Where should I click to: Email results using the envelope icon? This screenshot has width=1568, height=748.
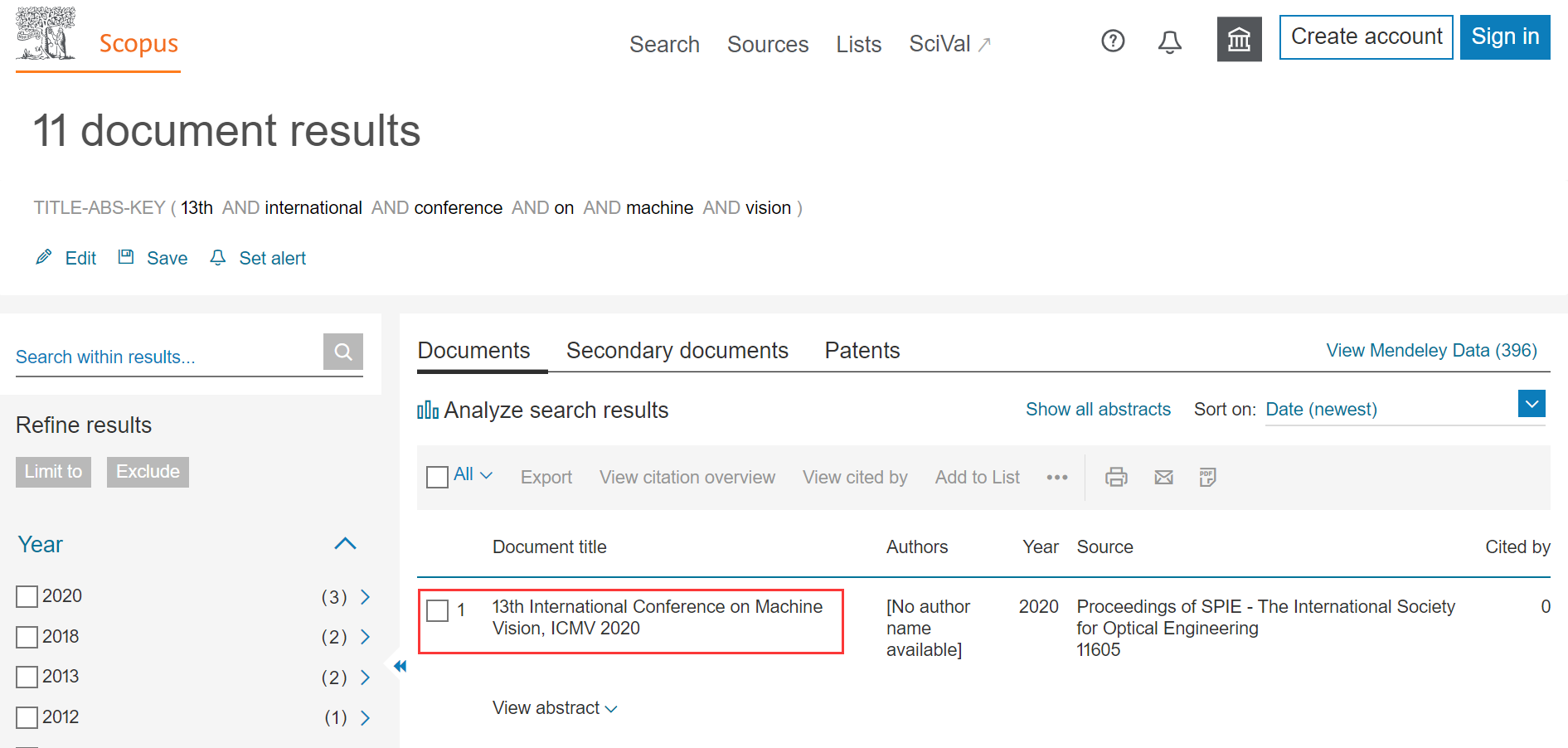1163,478
